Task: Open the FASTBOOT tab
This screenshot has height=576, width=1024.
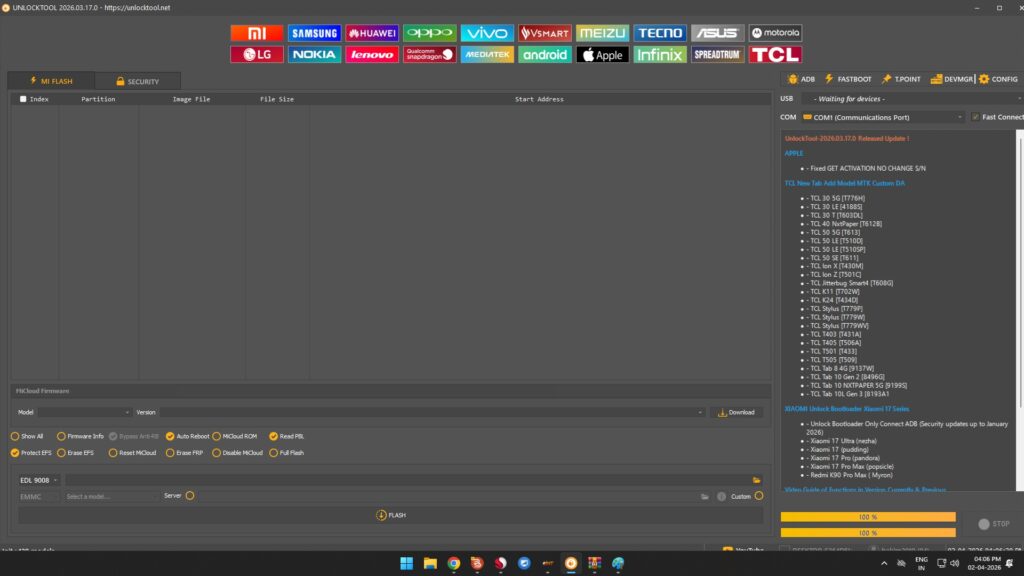Action: click(848, 79)
